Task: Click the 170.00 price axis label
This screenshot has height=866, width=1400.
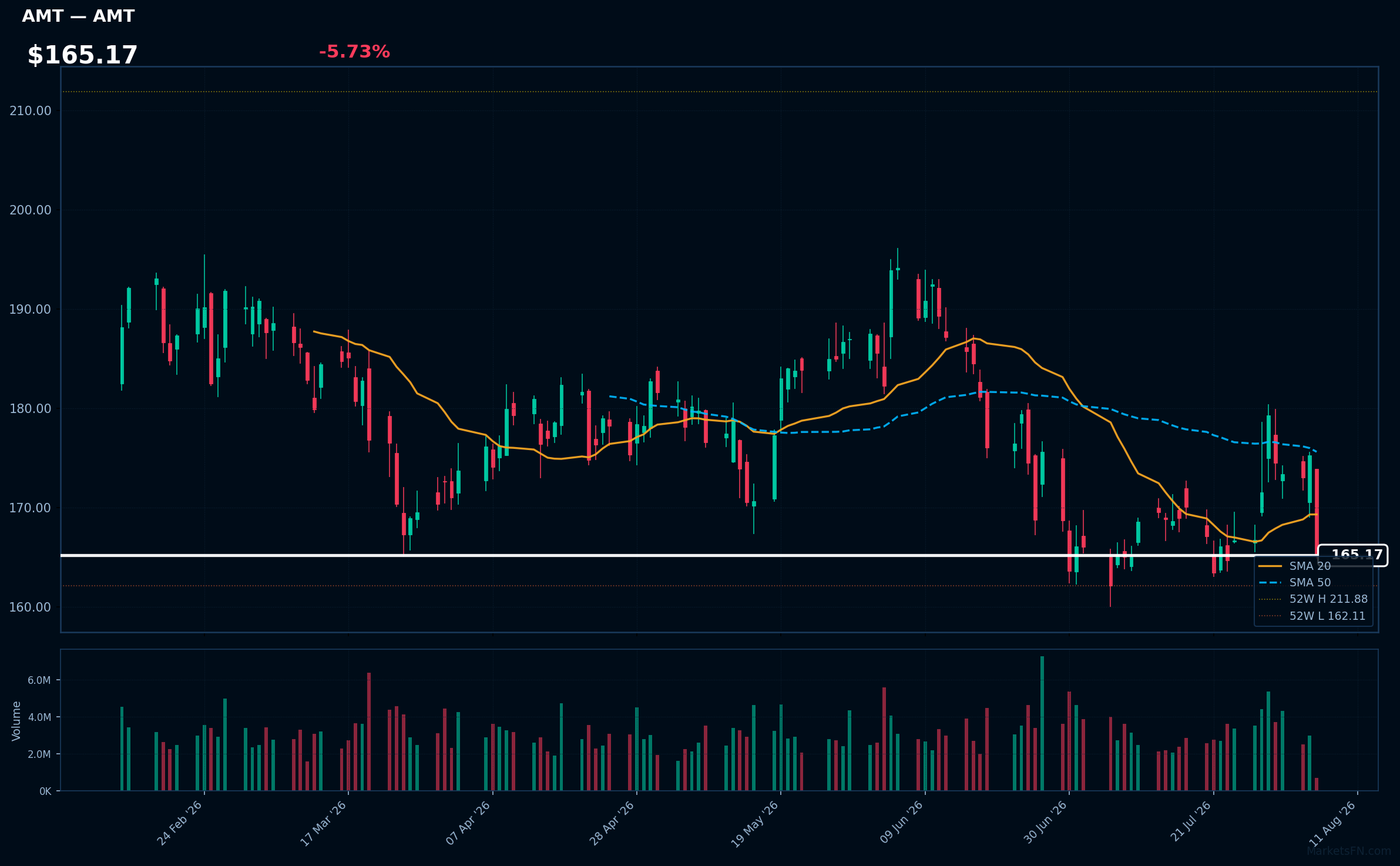Action: (x=31, y=508)
